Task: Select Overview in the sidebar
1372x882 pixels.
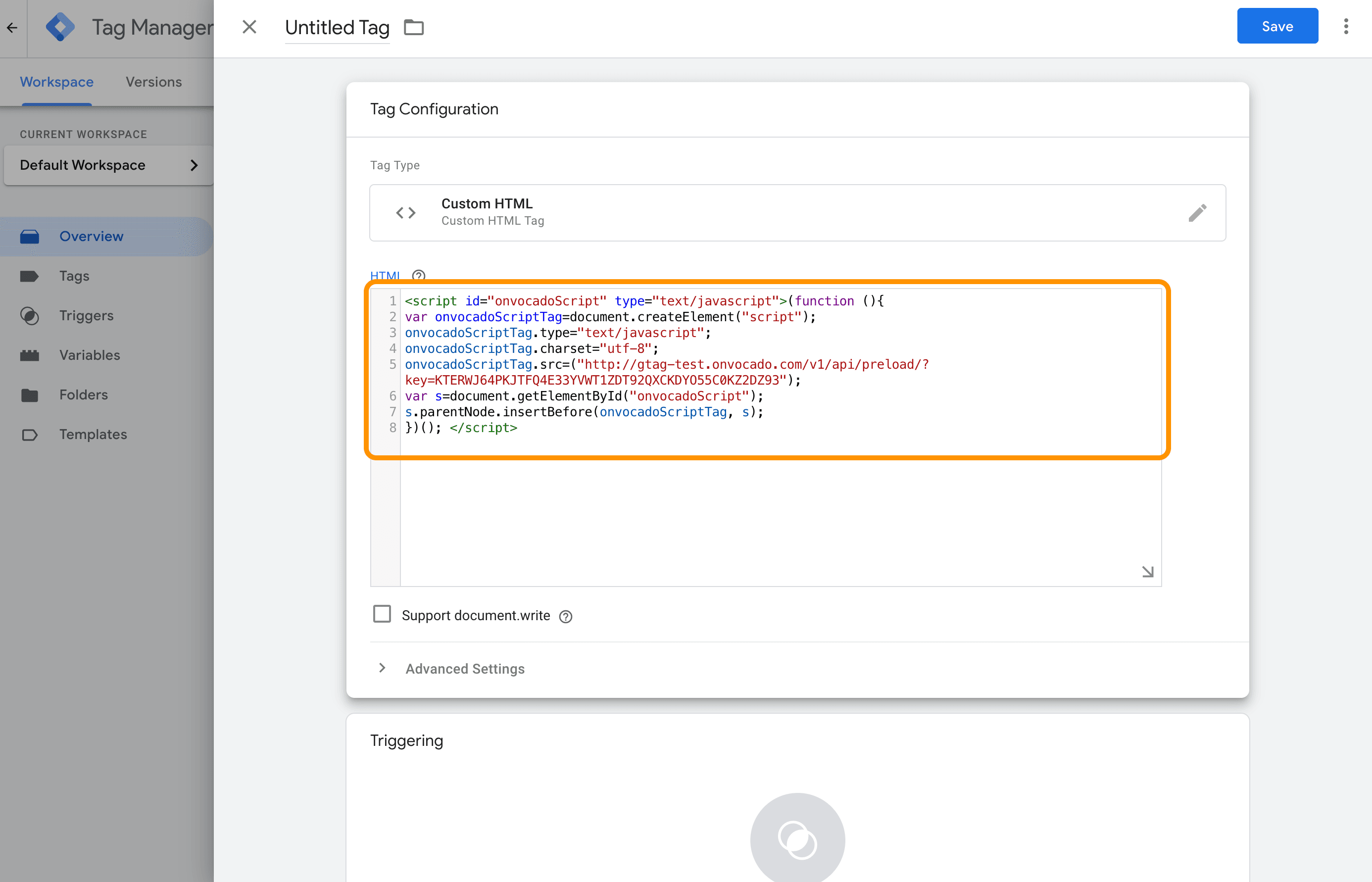Action: click(x=106, y=237)
